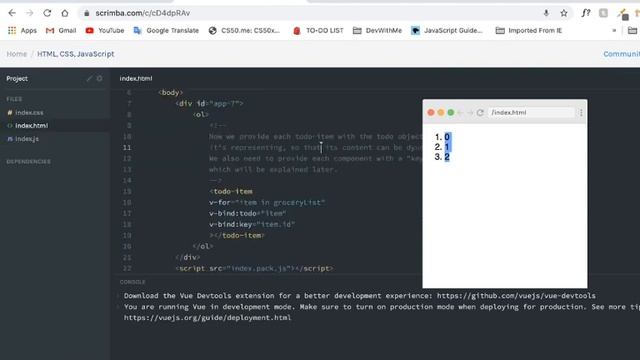Click the vuejs.org deployment URL in console
The image size is (640, 360).
[x=208, y=318]
